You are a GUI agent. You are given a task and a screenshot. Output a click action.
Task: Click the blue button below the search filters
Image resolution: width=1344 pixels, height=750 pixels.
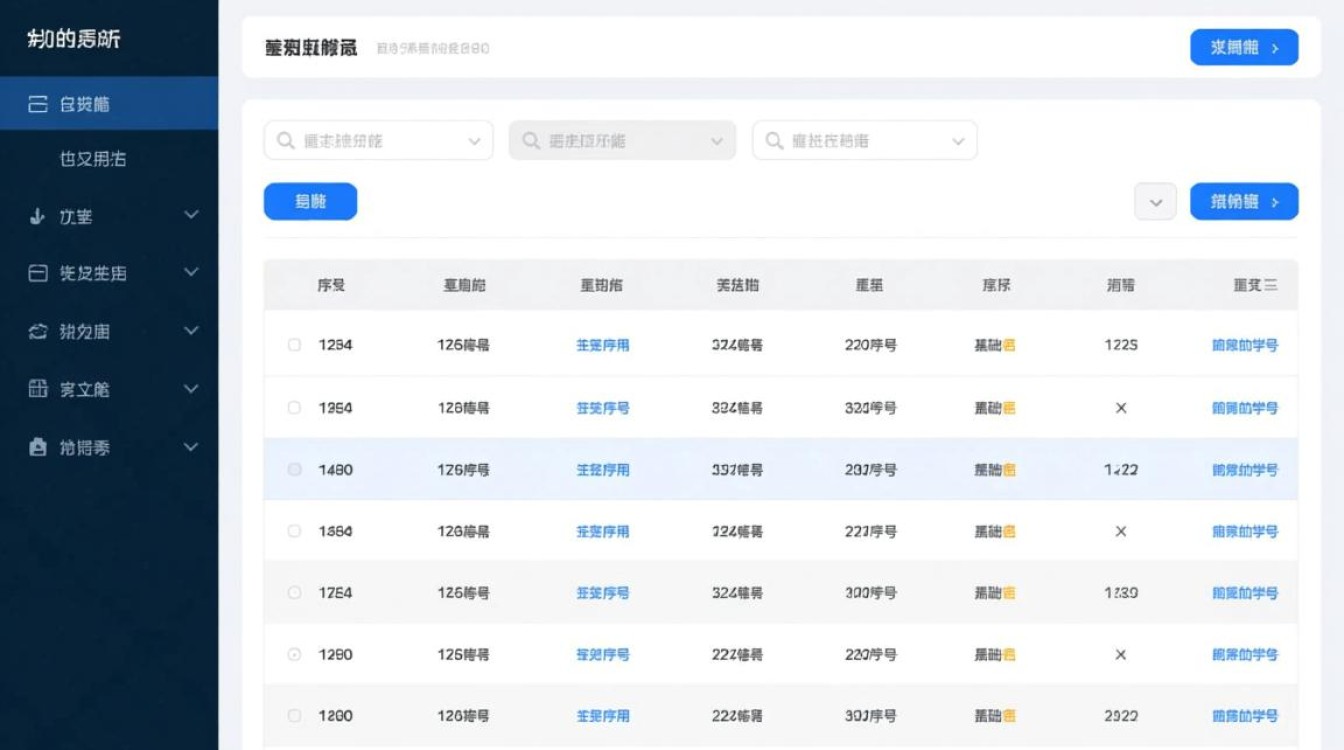pyautogui.click(x=310, y=201)
